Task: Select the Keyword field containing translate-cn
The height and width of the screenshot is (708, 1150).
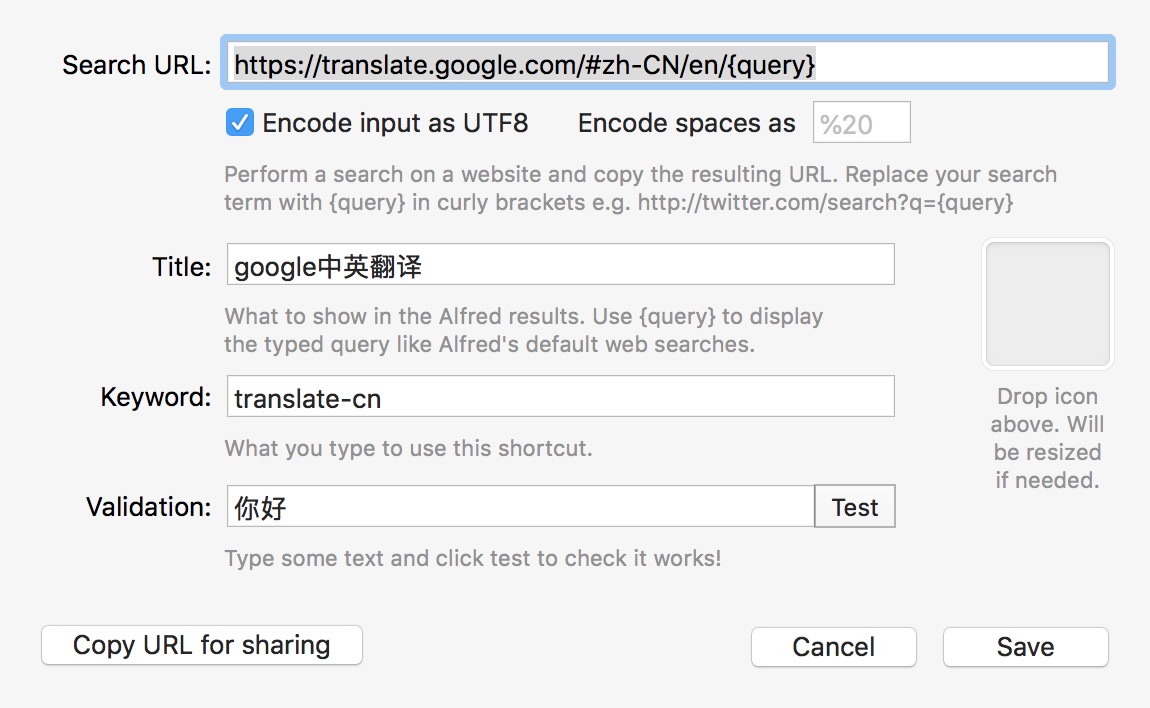Action: click(560, 396)
